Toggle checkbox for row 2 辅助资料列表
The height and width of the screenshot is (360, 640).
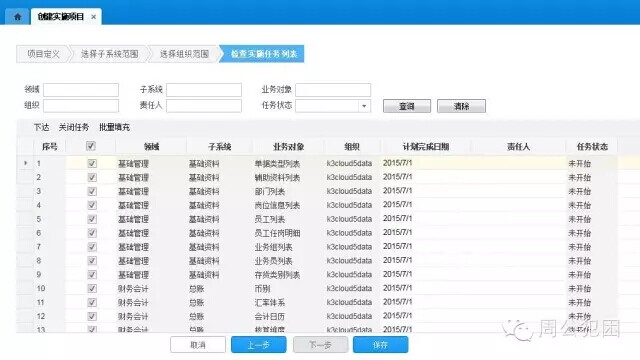(92, 177)
